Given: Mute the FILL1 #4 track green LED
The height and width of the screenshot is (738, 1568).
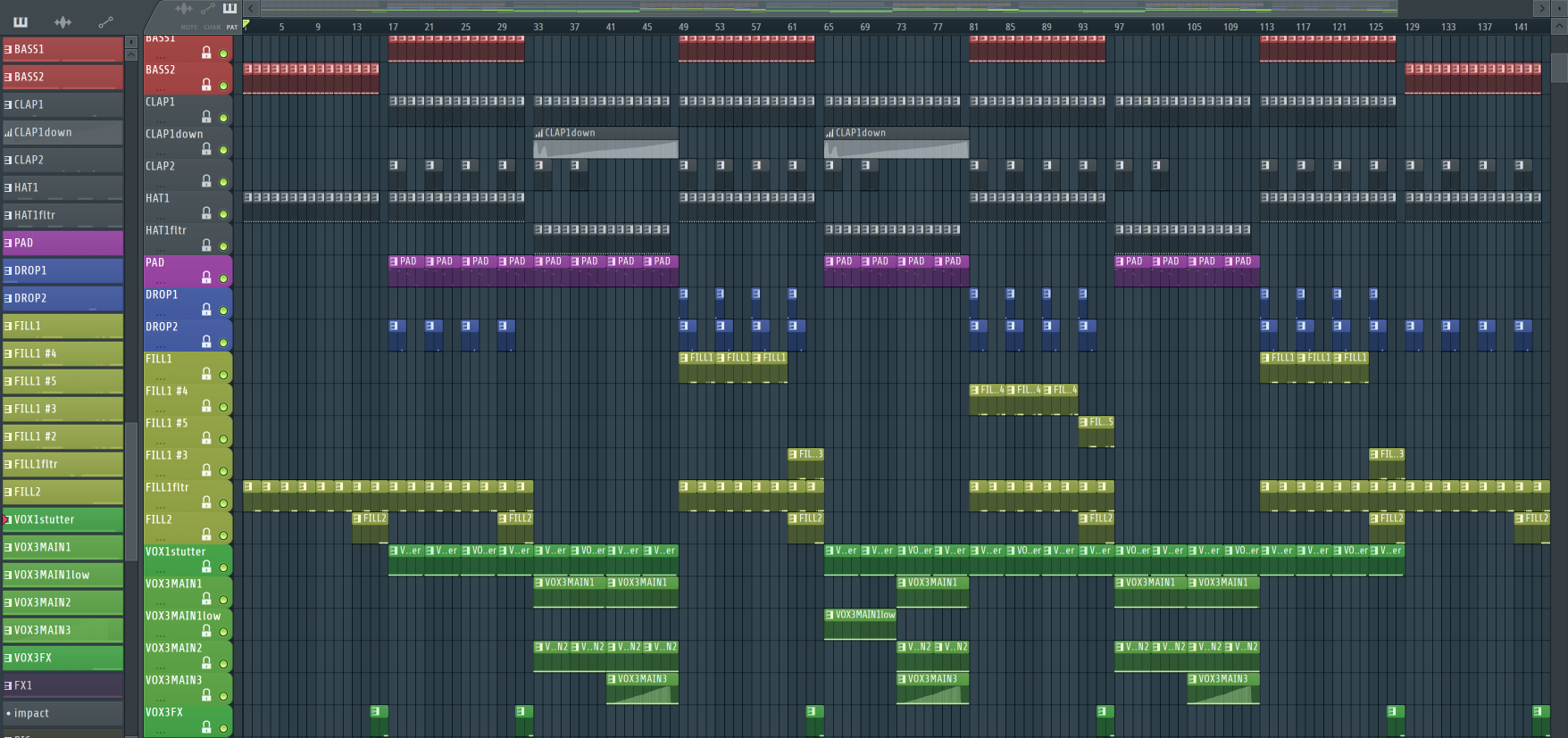Looking at the screenshot, I should [223, 407].
